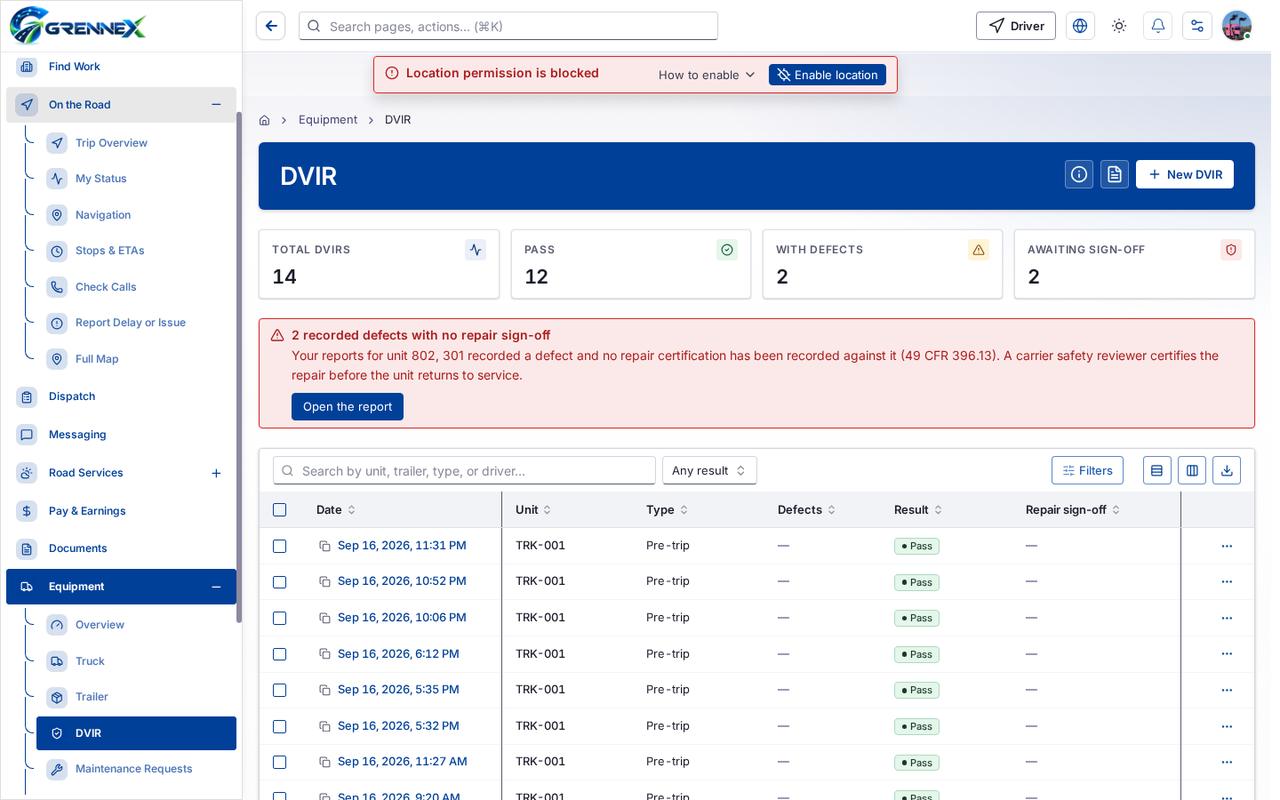Image resolution: width=1280 pixels, height=800 pixels.
Task: Open Trip Overview in the sidebar
Action: coord(111,143)
